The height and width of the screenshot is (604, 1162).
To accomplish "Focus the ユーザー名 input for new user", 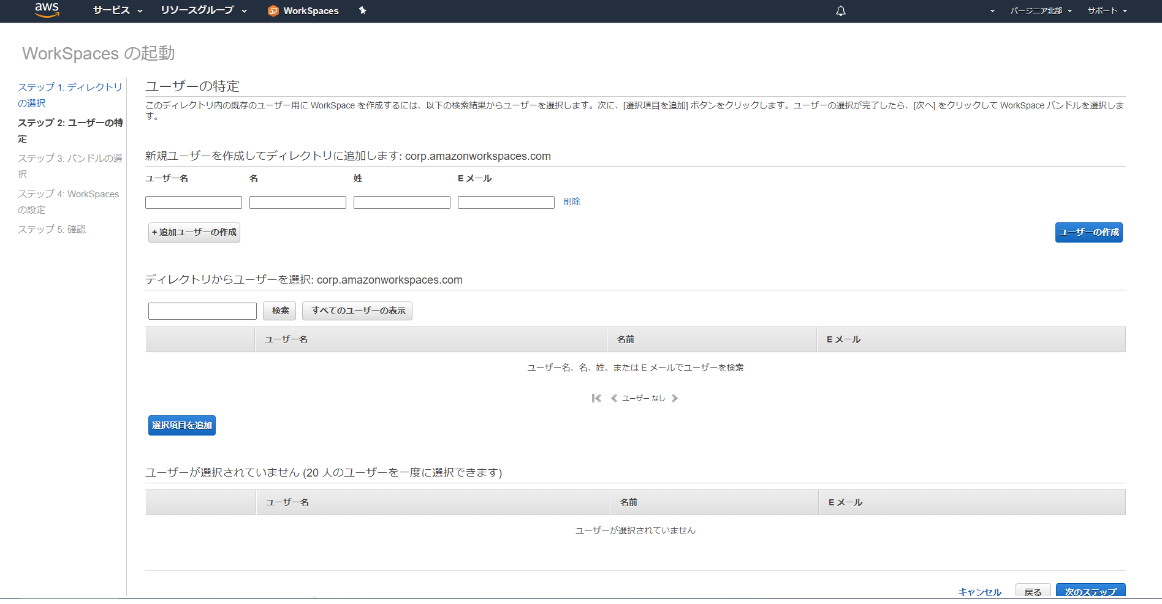I will pos(193,202).
